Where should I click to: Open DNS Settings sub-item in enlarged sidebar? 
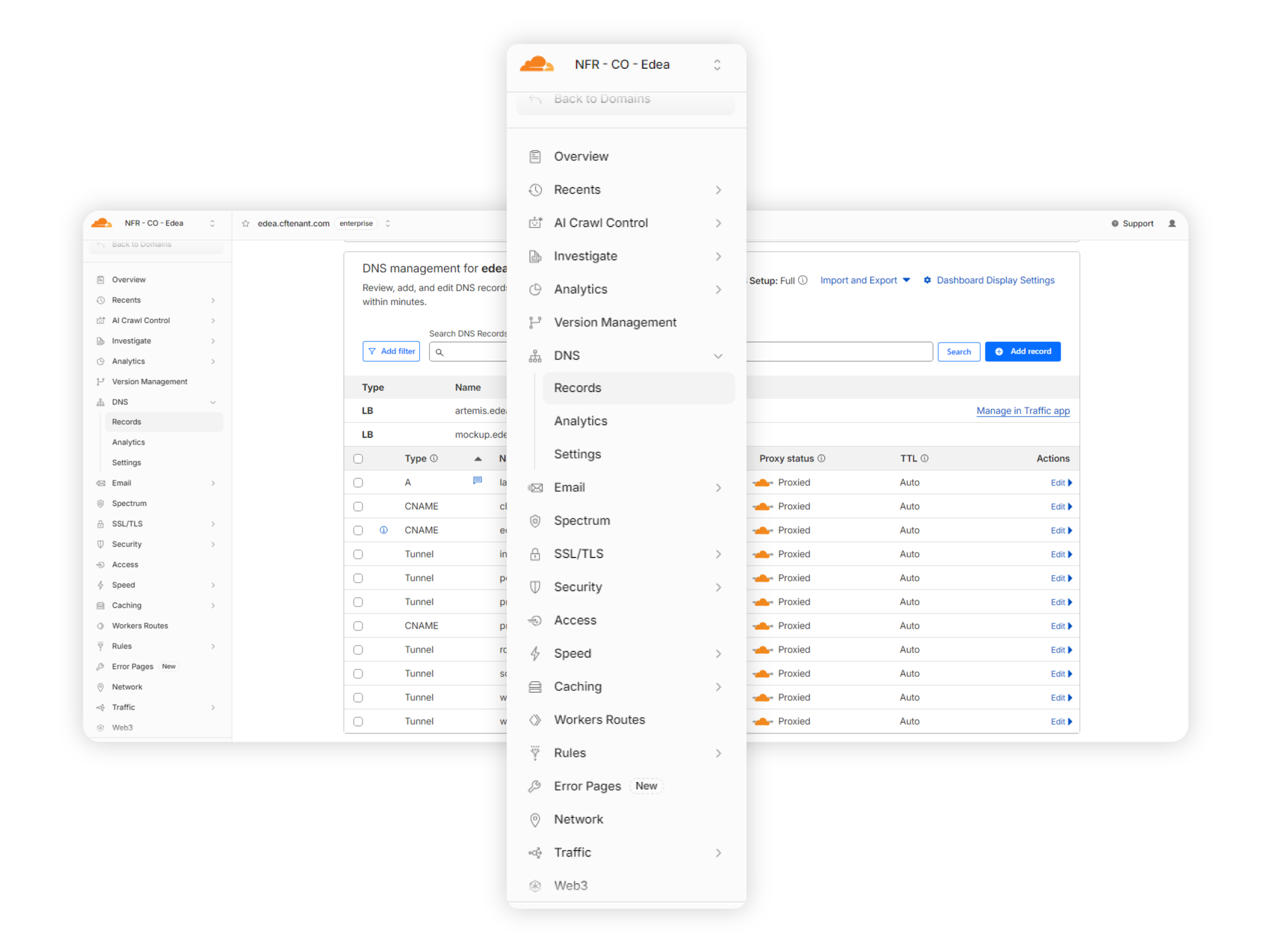[578, 454]
